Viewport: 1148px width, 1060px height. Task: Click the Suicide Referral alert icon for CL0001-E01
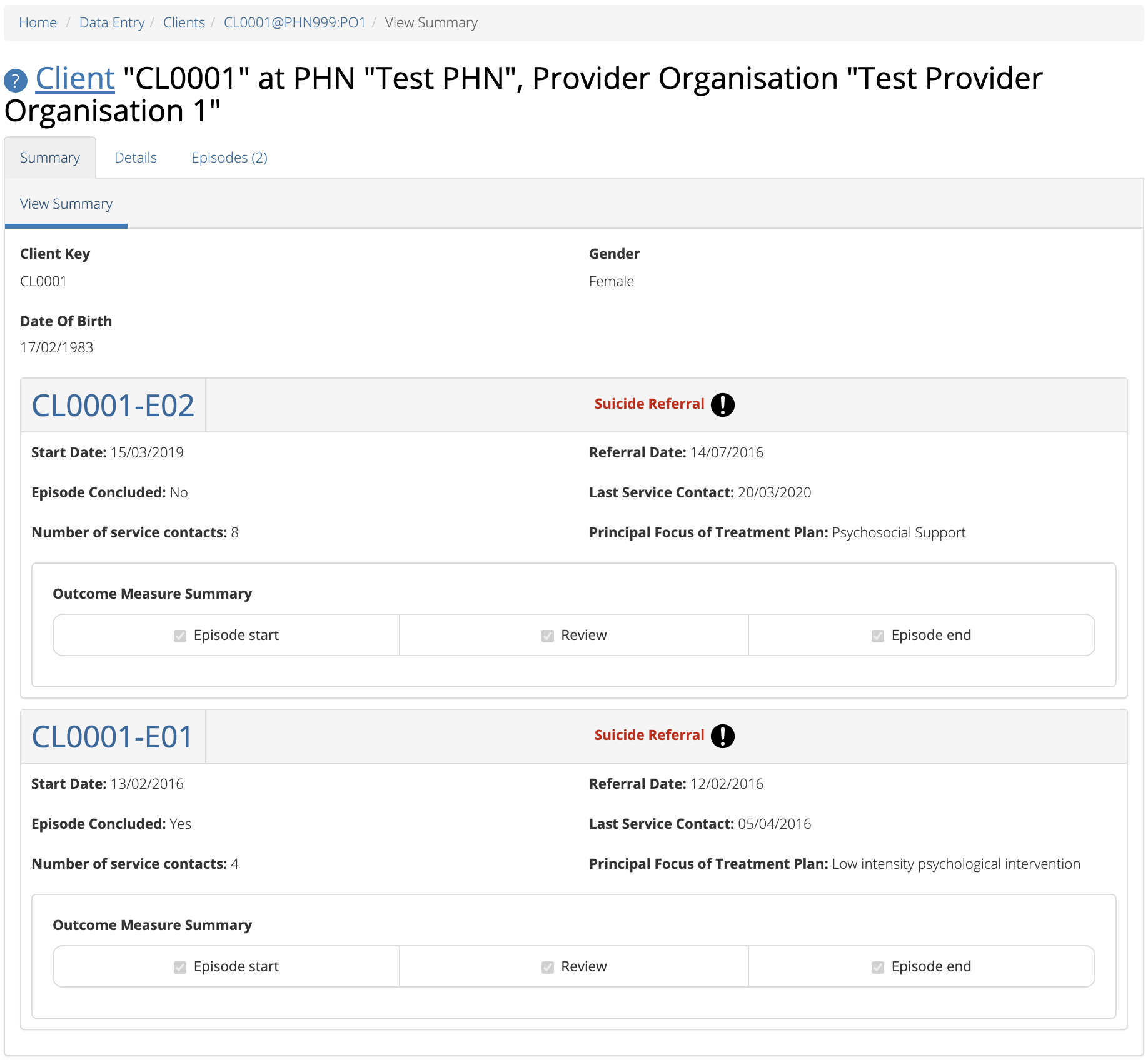pos(723,736)
